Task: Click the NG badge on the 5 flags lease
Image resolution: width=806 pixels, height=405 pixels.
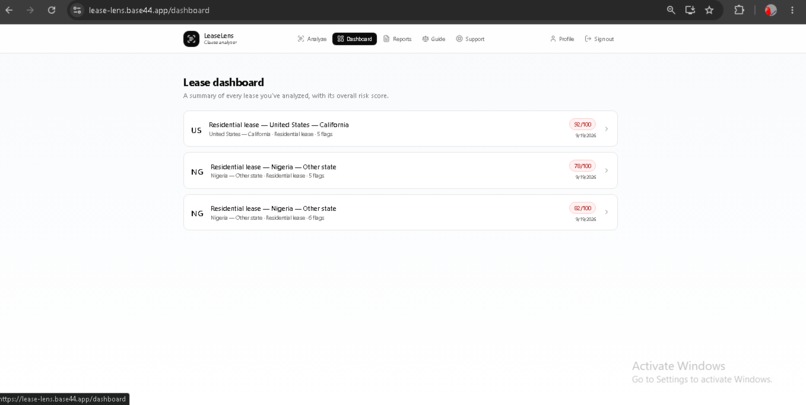Action: coord(197,172)
